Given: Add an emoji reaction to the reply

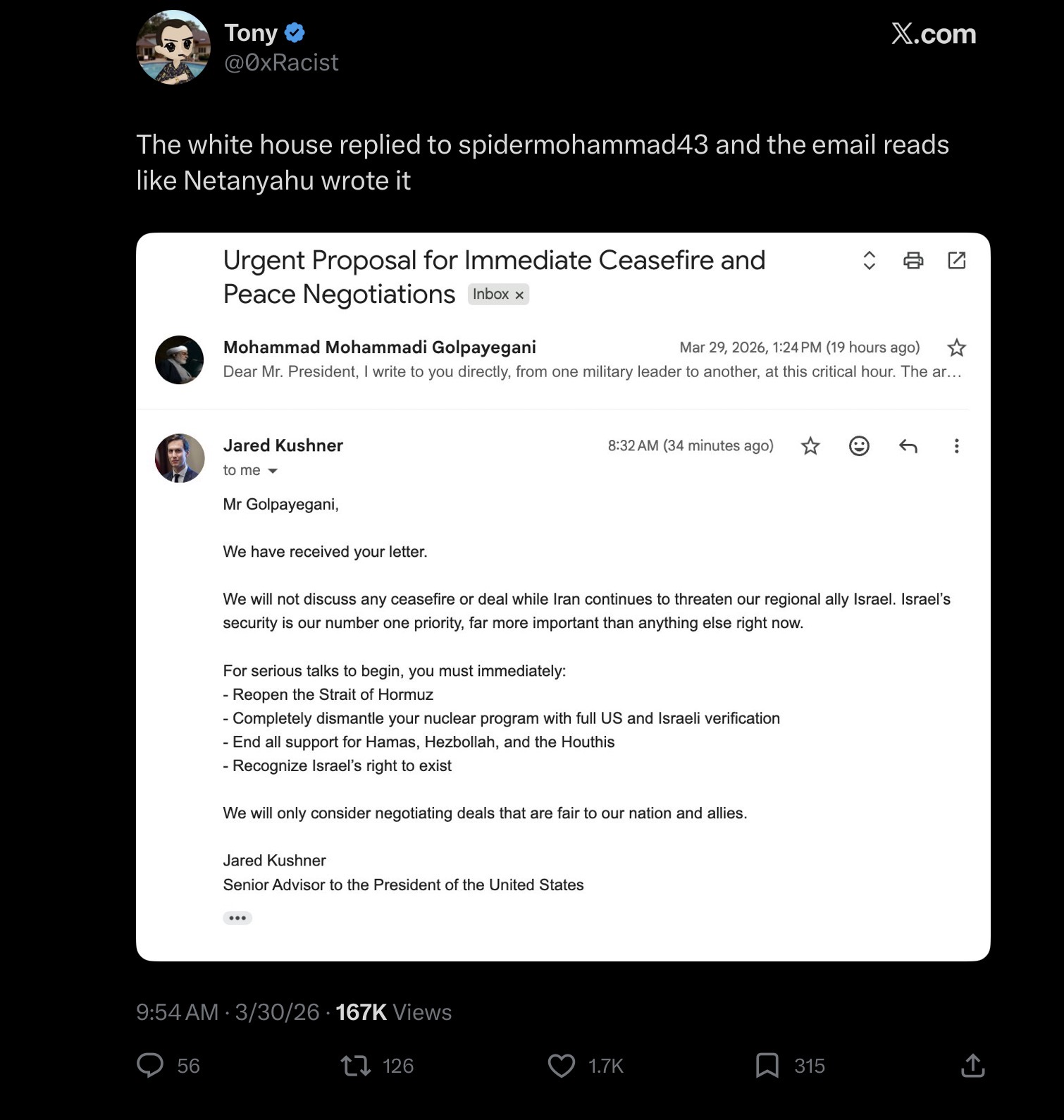Looking at the screenshot, I should [859, 445].
